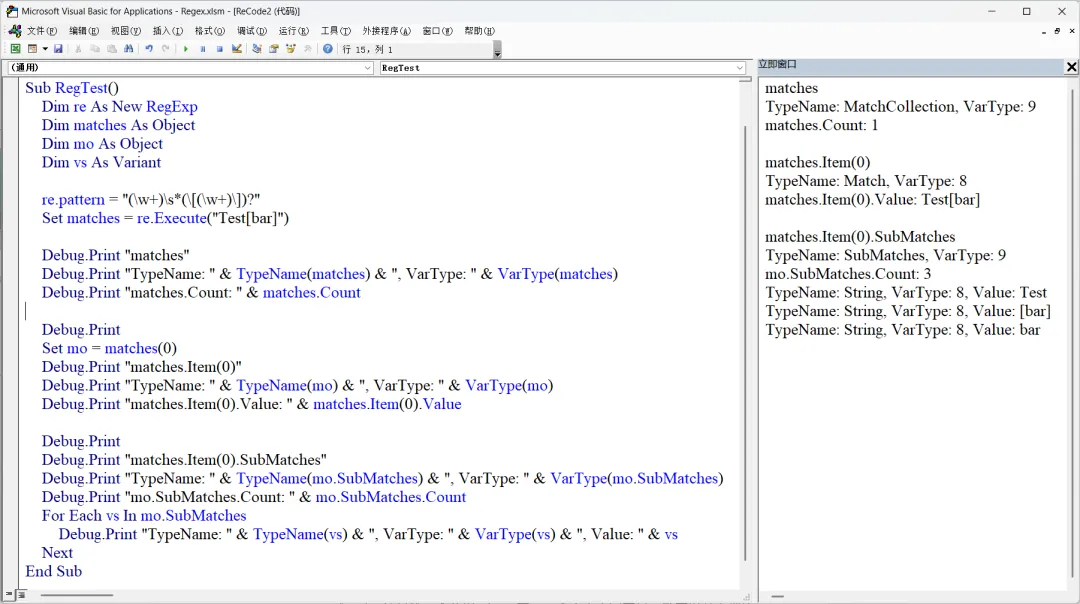The width and height of the screenshot is (1080, 604).
Task: Expand the RegTest procedure dropdown
Action: [740, 67]
